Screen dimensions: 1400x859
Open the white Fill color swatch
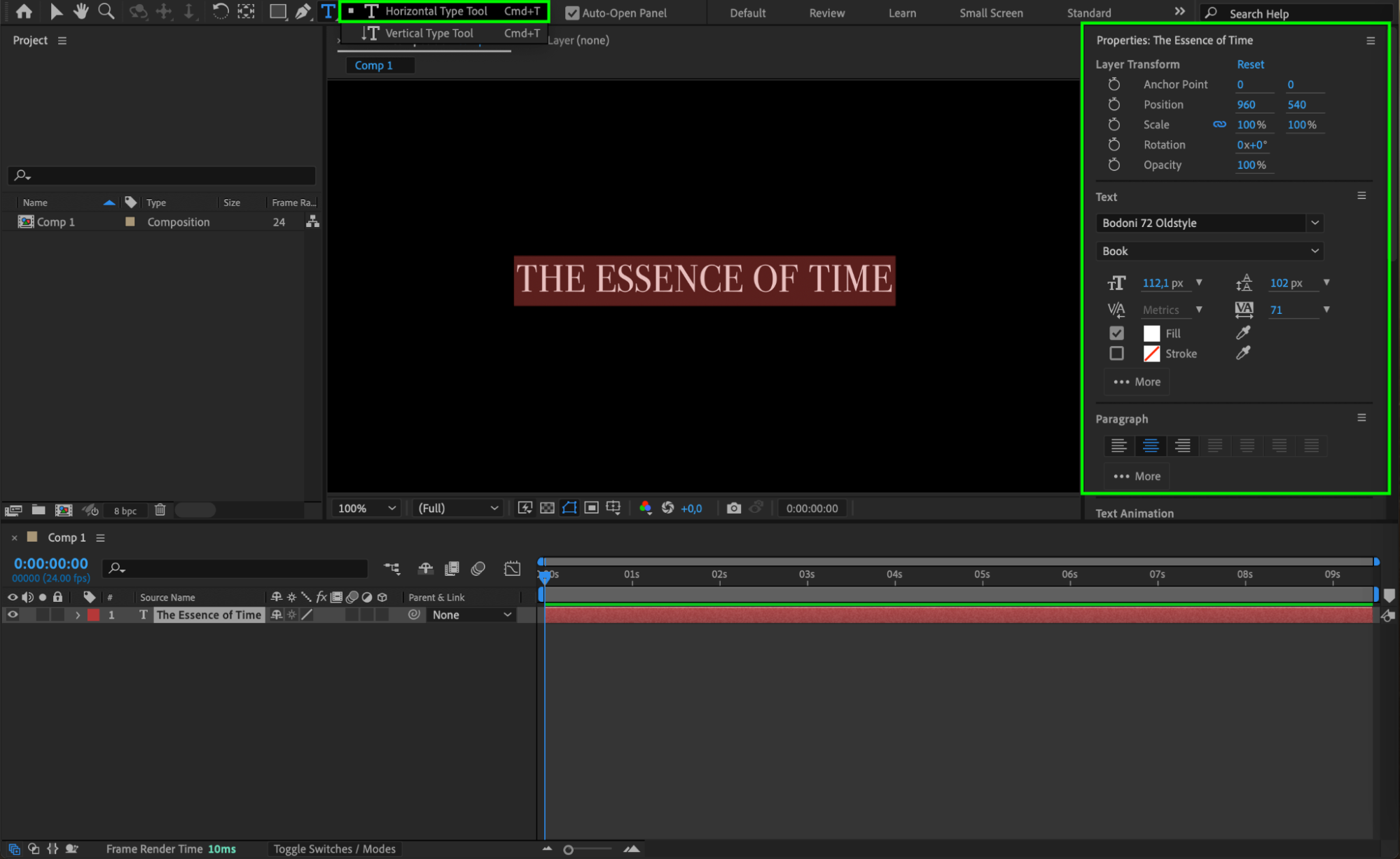(1151, 334)
